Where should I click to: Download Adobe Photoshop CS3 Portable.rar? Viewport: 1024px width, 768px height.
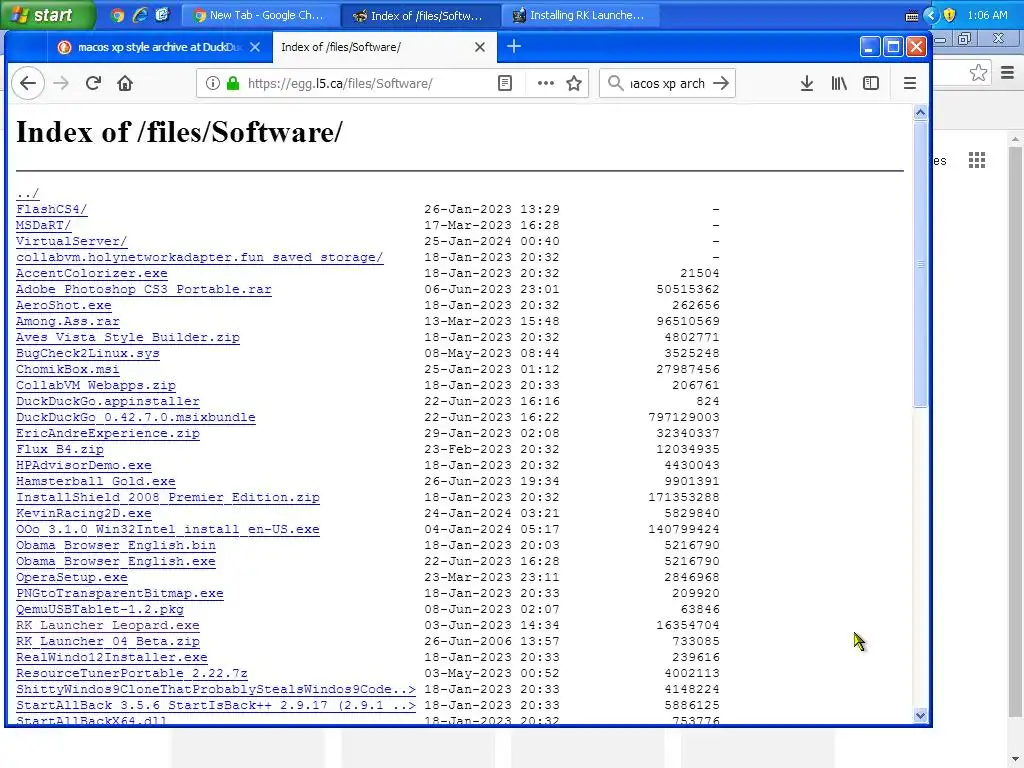pos(144,289)
